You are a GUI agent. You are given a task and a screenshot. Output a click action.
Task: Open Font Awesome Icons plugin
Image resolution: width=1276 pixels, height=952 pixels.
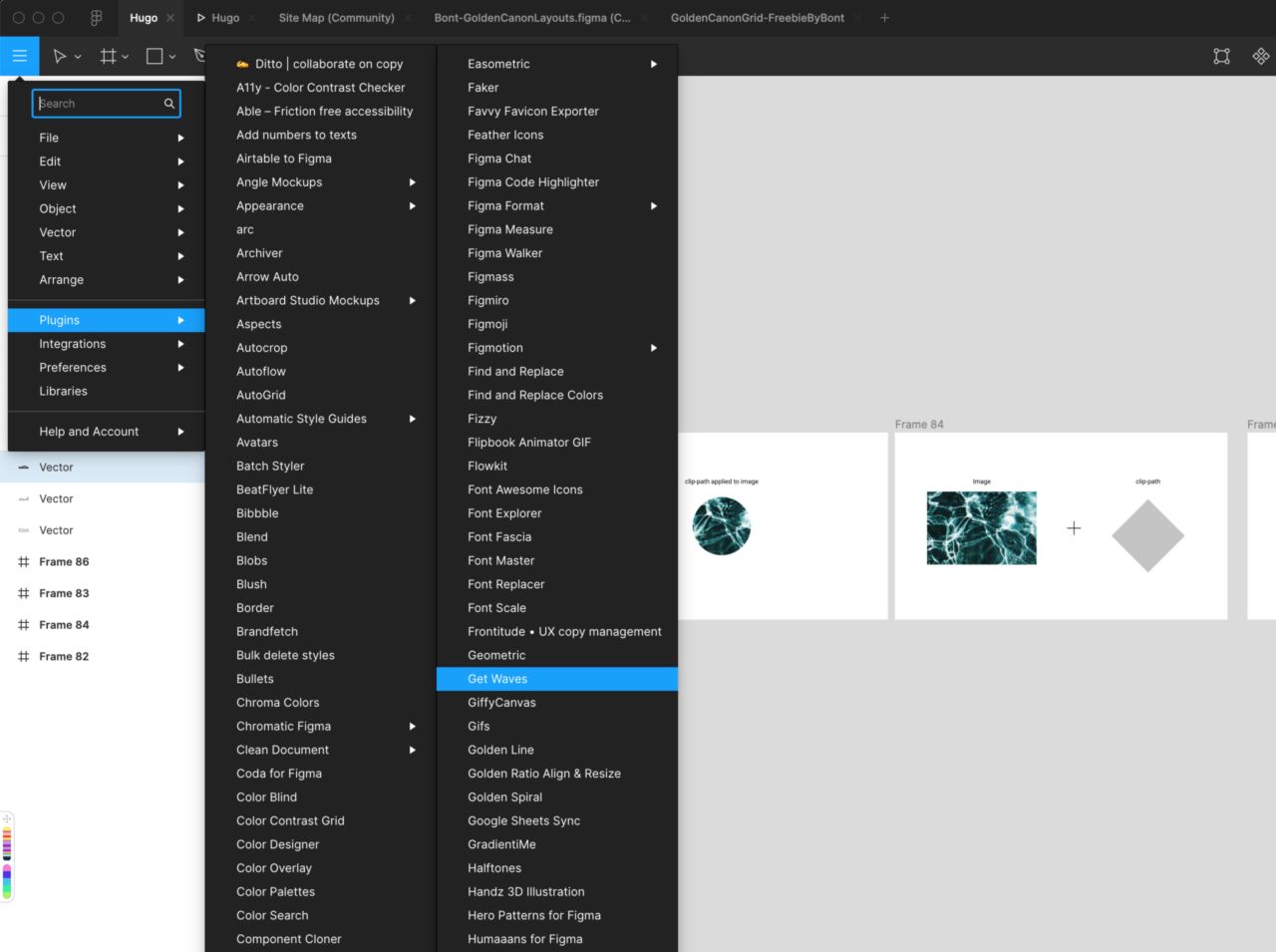pos(557,489)
